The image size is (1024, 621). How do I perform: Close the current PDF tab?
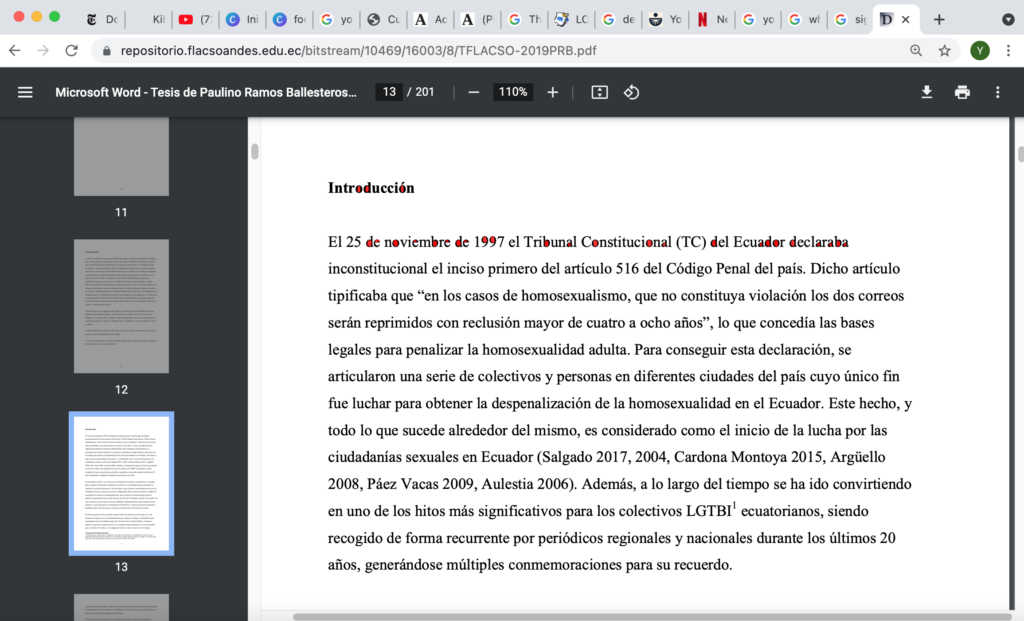[x=906, y=20]
